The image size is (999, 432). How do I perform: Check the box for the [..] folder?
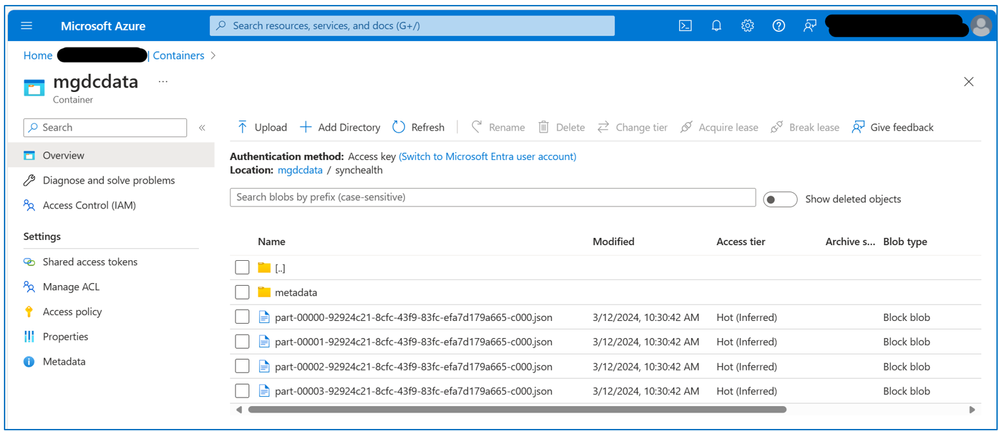pyautogui.click(x=242, y=268)
